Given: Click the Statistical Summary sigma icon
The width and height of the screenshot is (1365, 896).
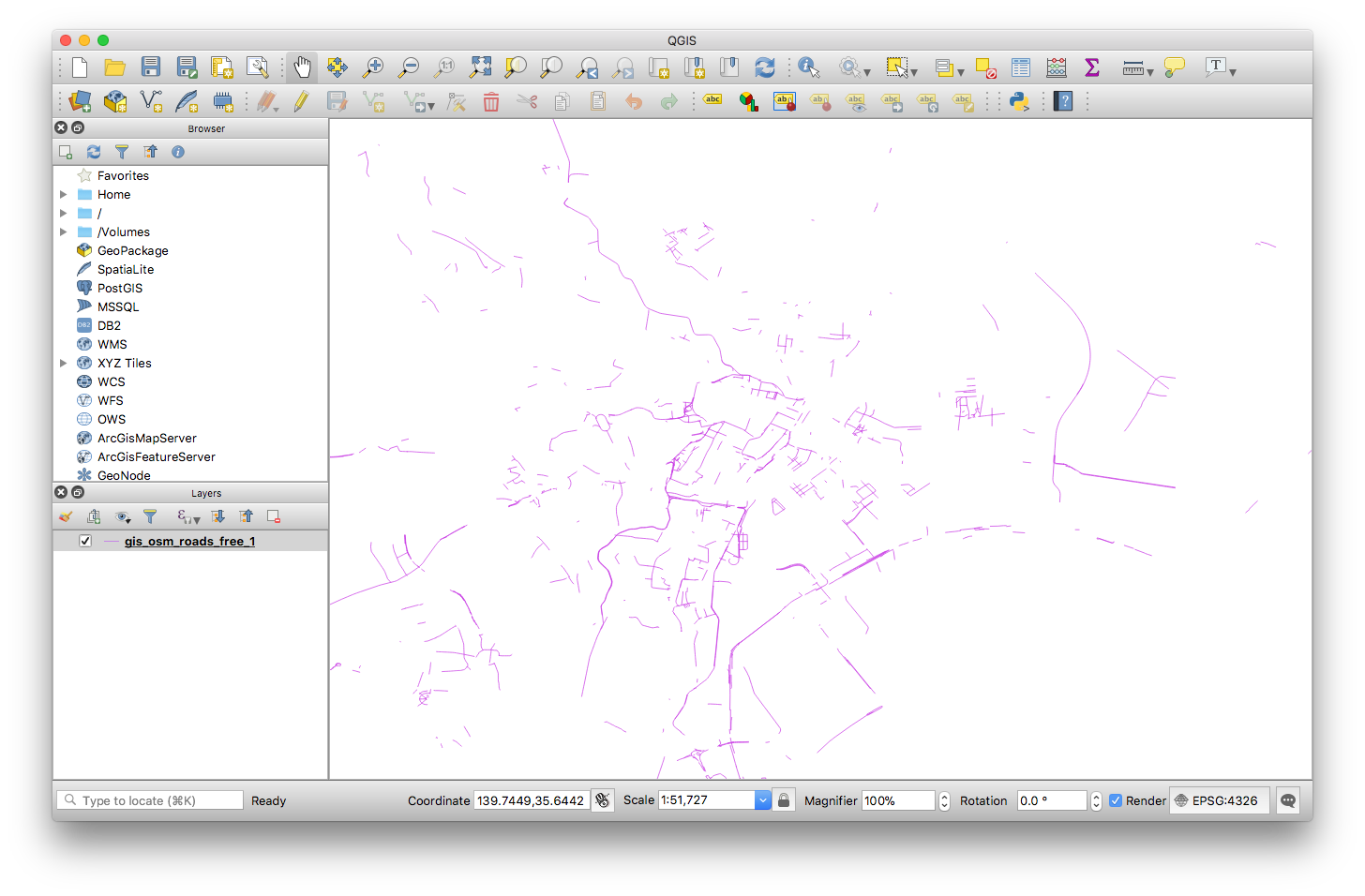Looking at the screenshot, I should pos(1090,67).
